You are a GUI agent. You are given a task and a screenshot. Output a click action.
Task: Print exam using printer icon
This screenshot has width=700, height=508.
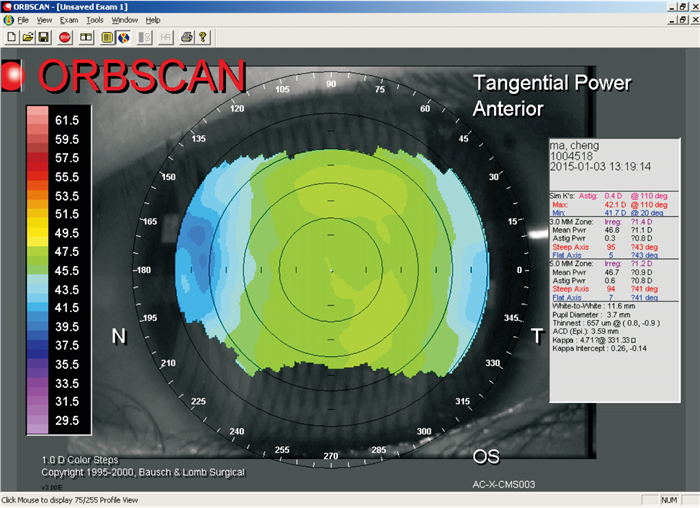[187, 37]
